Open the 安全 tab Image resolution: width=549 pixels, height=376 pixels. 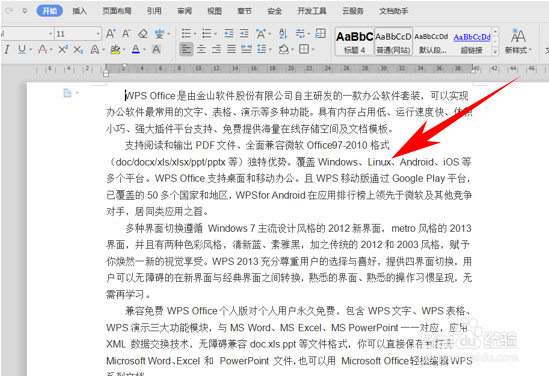click(x=274, y=11)
